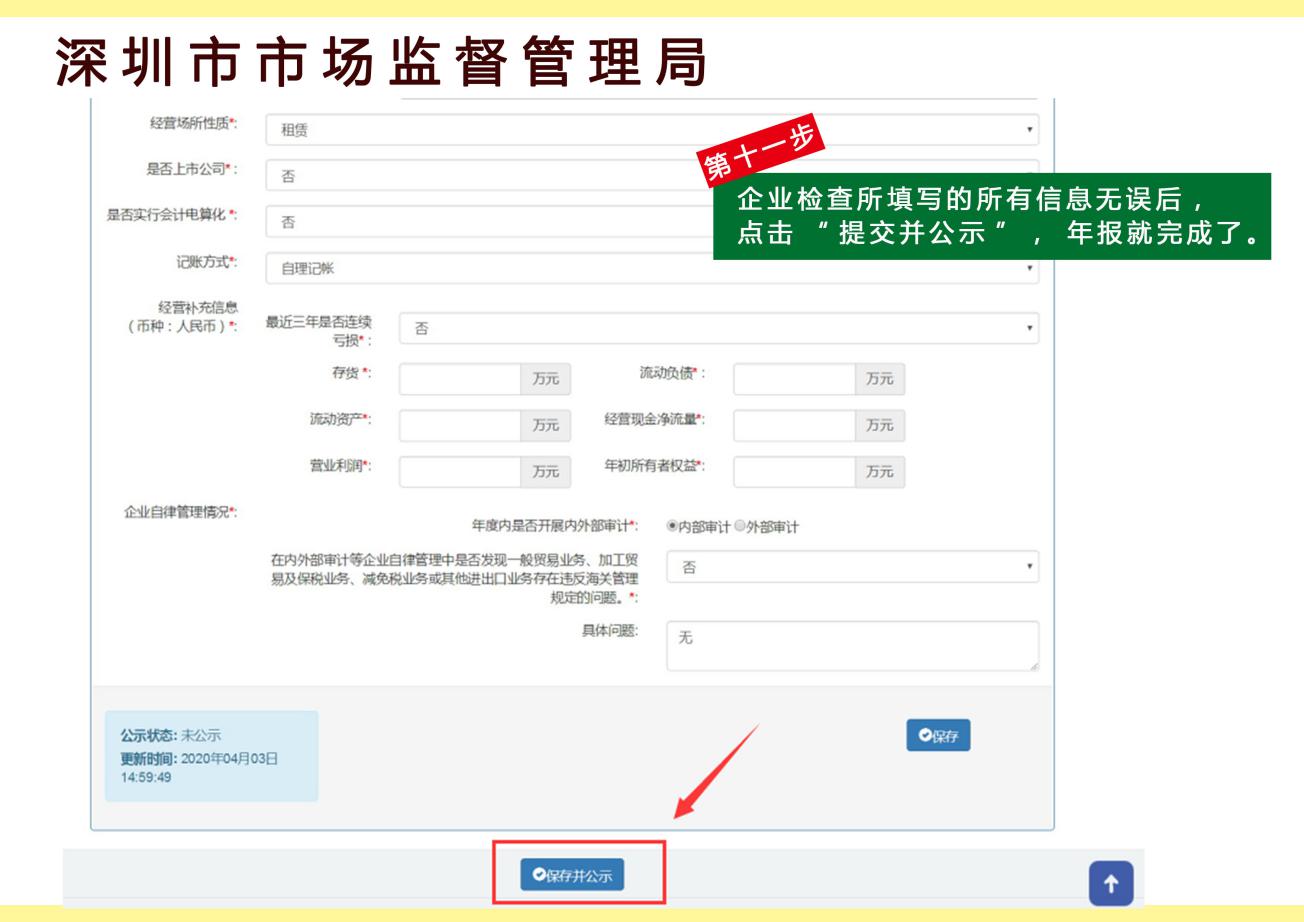
Task: Click the 流动负债 input field
Action: click(794, 379)
